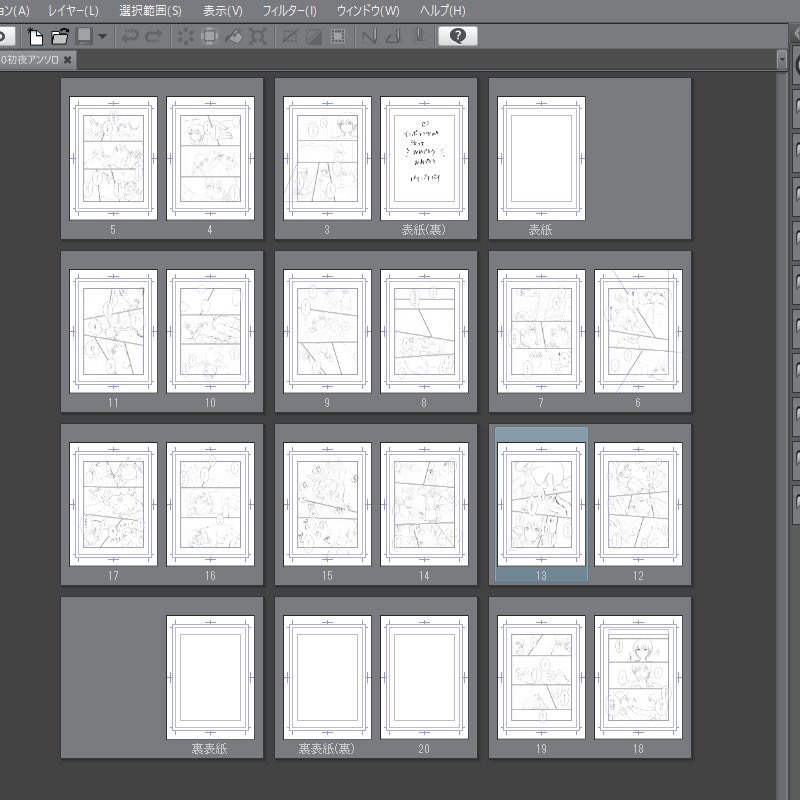Toggle Snap to Ruler icon
Image resolution: width=800 pixels, height=800 pixels.
click(369, 36)
